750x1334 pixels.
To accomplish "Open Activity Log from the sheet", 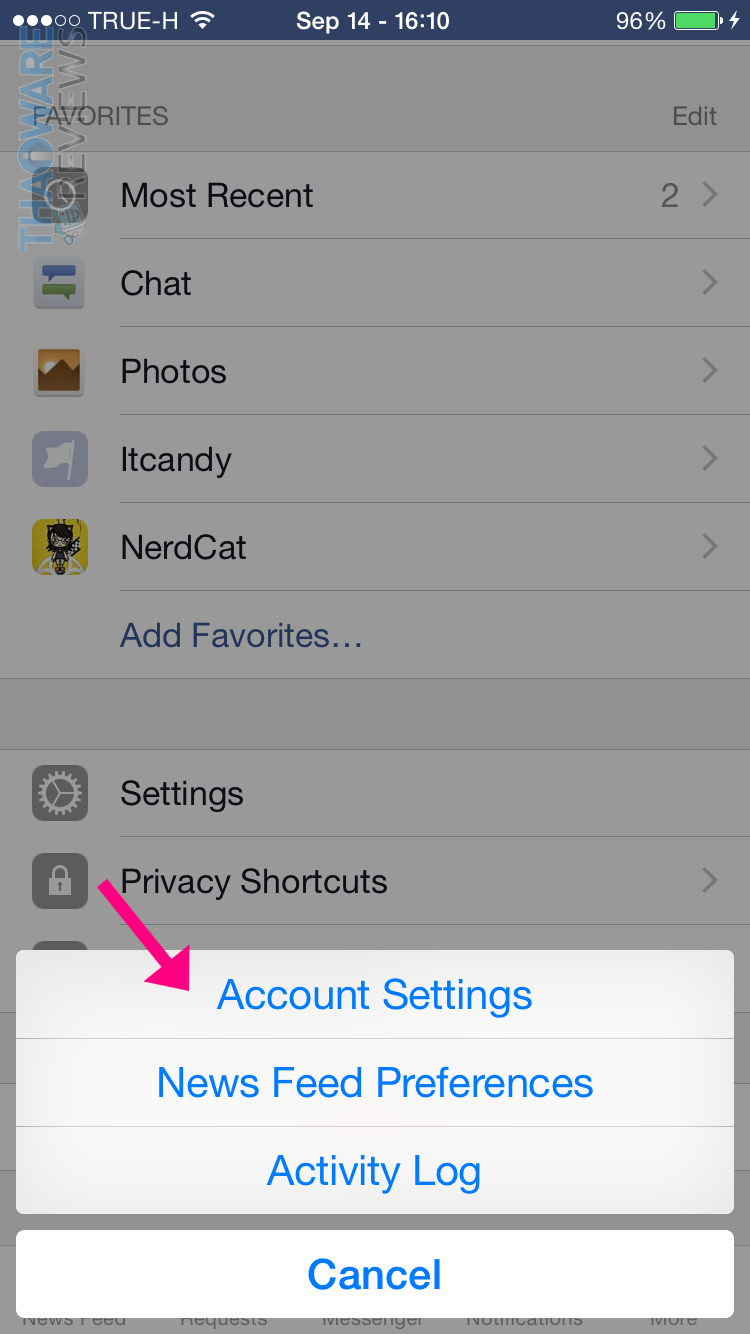I will click(375, 1171).
